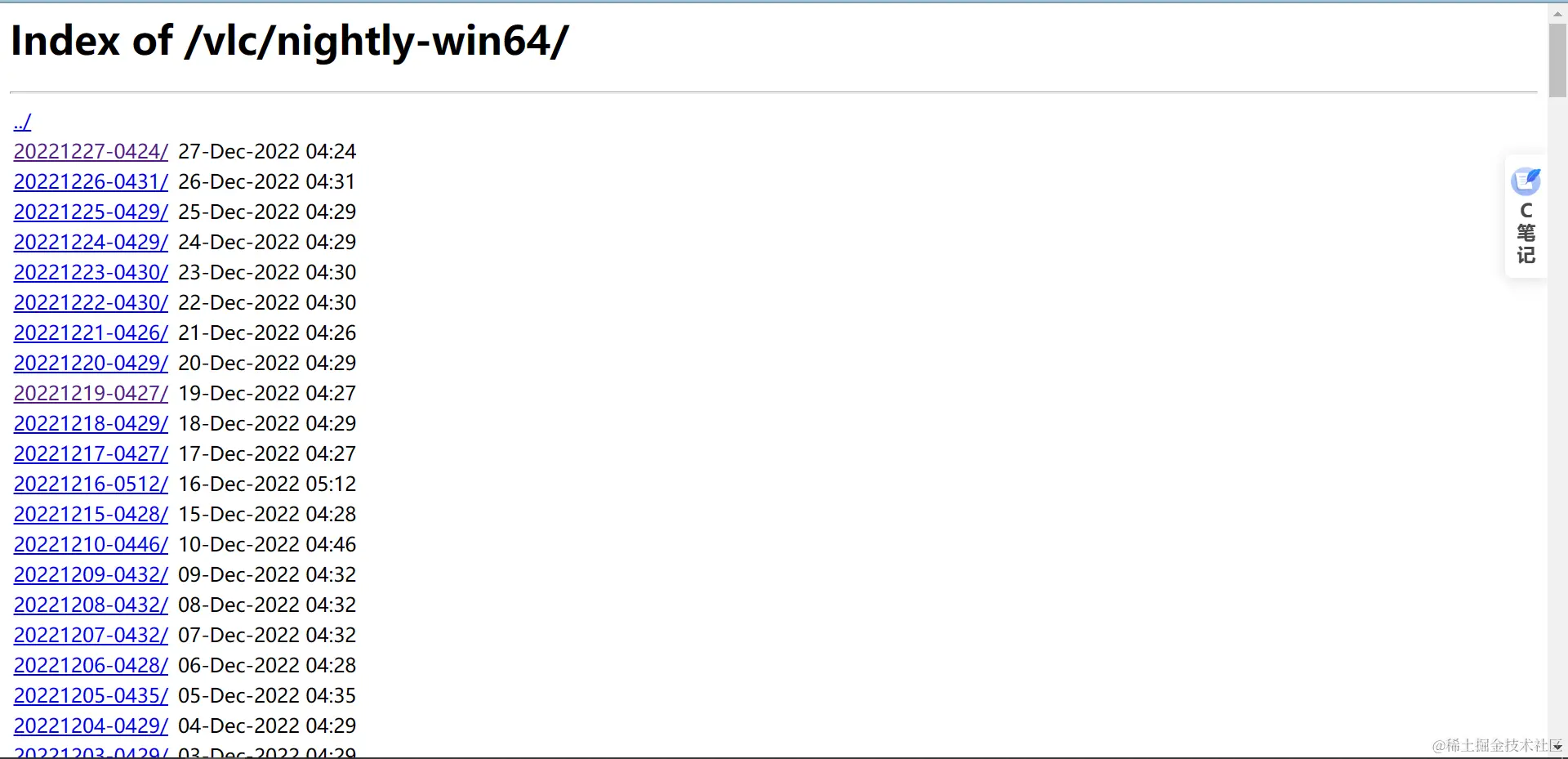Open folder 20221204-0429/
This screenshot has height=759, width=1568.
(91, 726)
